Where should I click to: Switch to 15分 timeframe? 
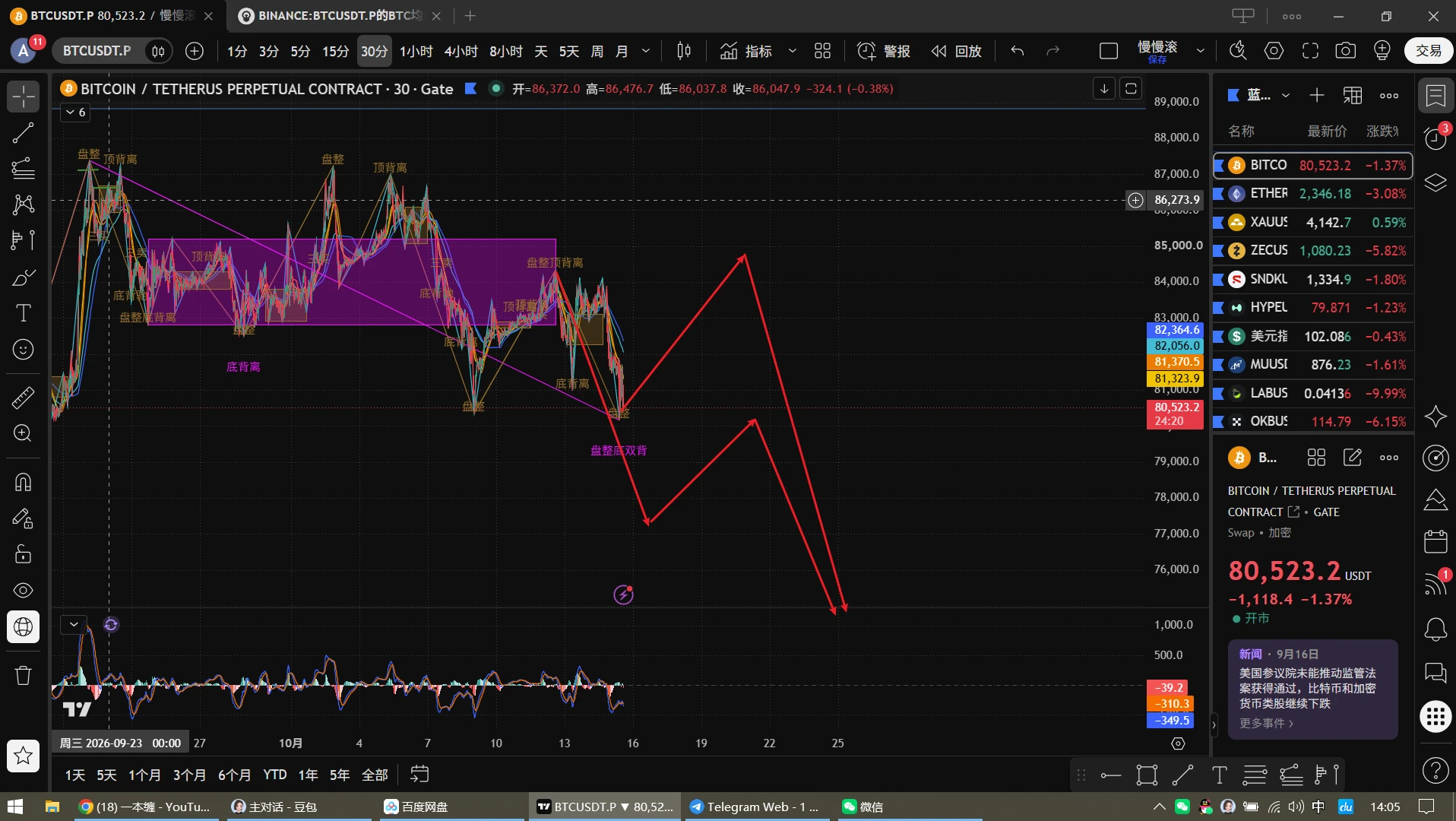(335, 51)
